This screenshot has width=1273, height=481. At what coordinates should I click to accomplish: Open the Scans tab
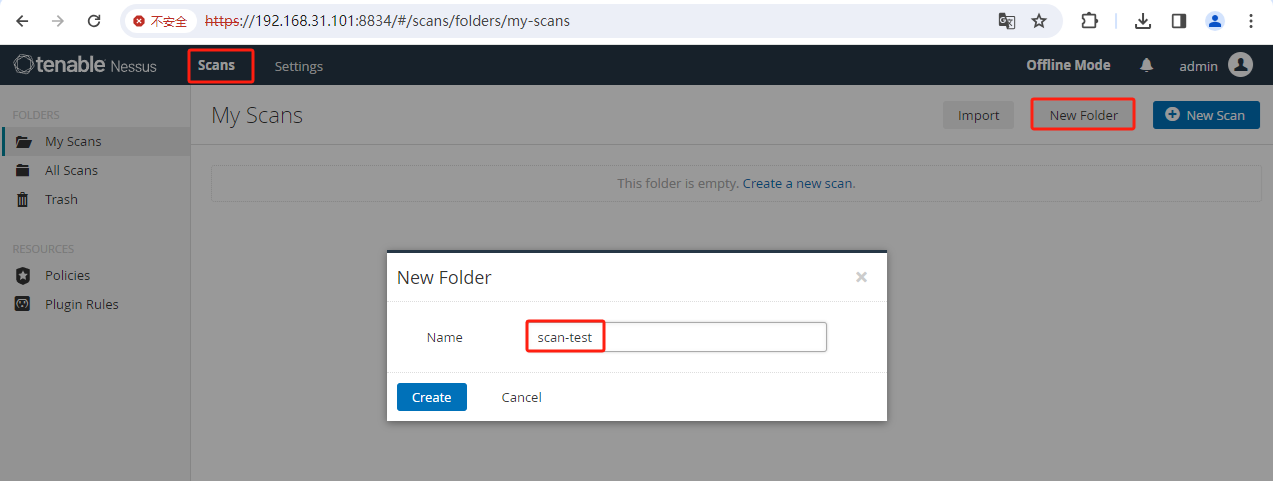(x=217, y=65)
